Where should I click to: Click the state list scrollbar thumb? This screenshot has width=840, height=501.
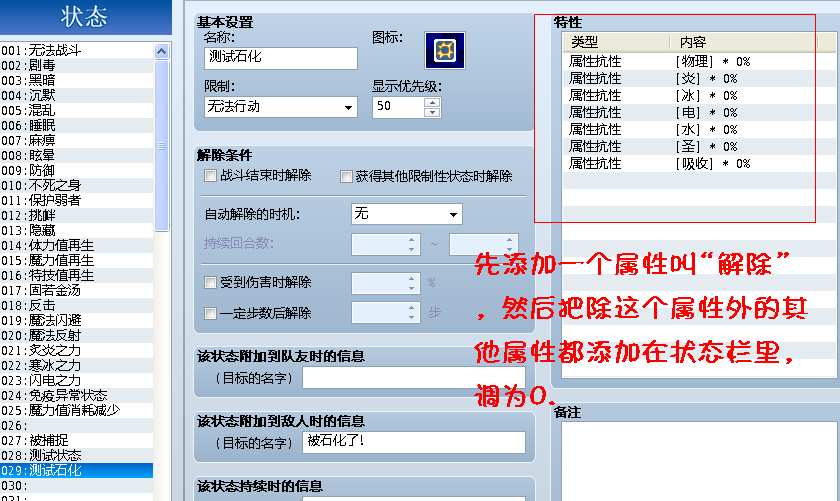click(161, 146)
